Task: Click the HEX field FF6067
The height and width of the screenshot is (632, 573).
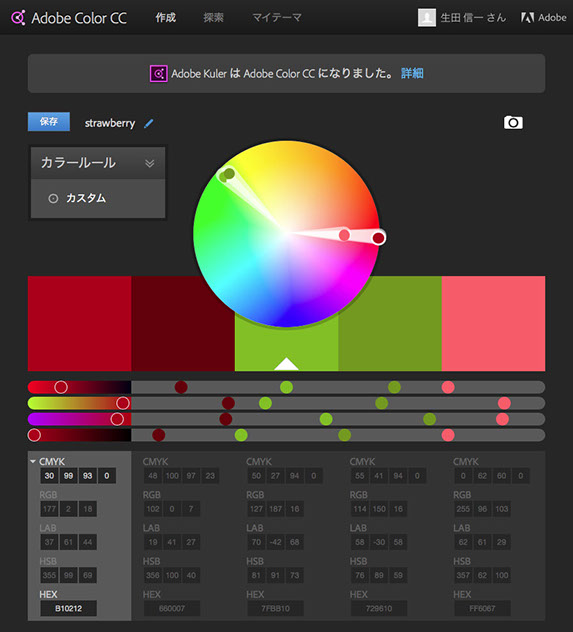Action: (x=482, y=608)
